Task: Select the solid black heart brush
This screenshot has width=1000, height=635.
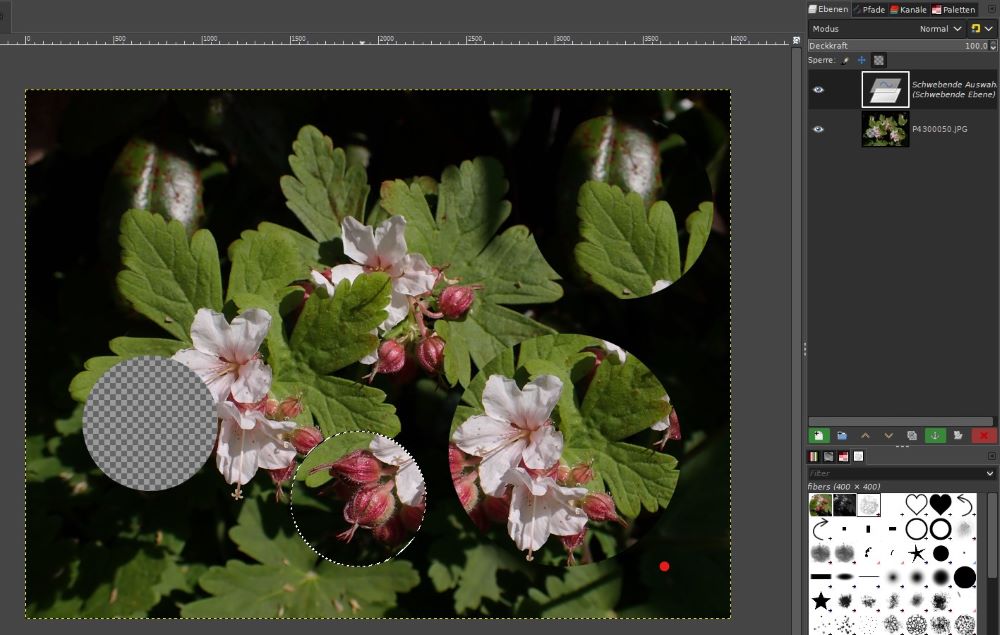Action: 940,503
